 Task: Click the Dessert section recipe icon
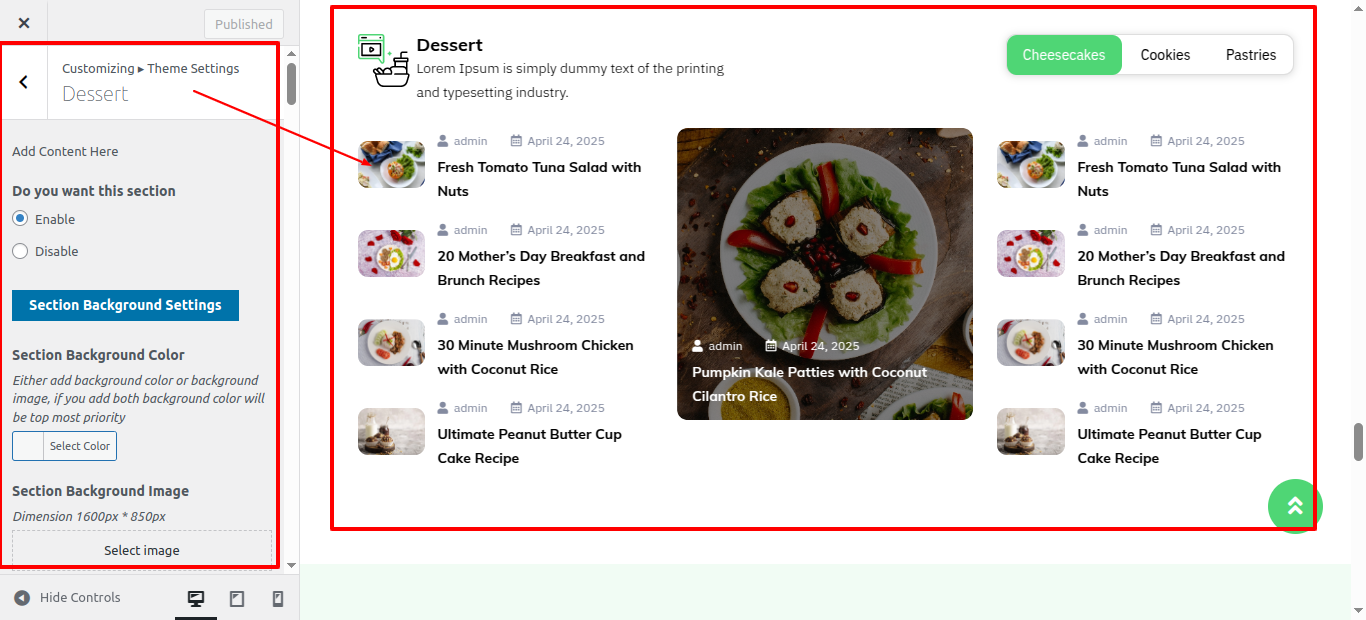(x=384, y=61)
